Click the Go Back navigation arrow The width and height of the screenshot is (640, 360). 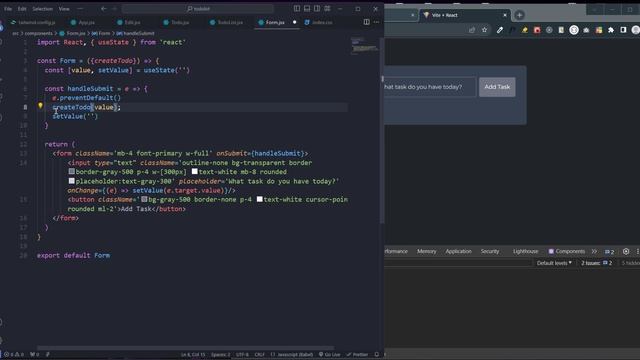[x=104, y=9]
